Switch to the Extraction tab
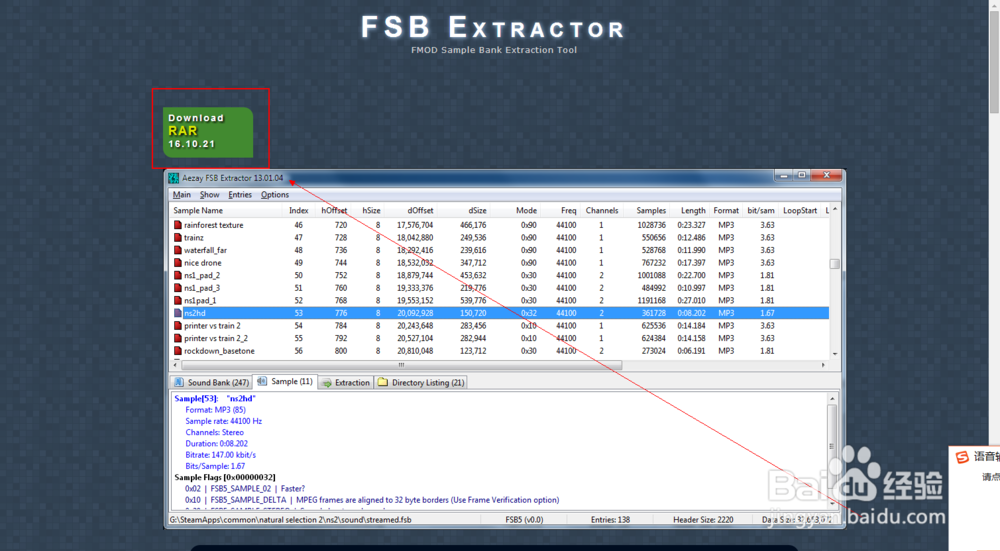This screenshot has height=551, width=1000. pos(346,382)
